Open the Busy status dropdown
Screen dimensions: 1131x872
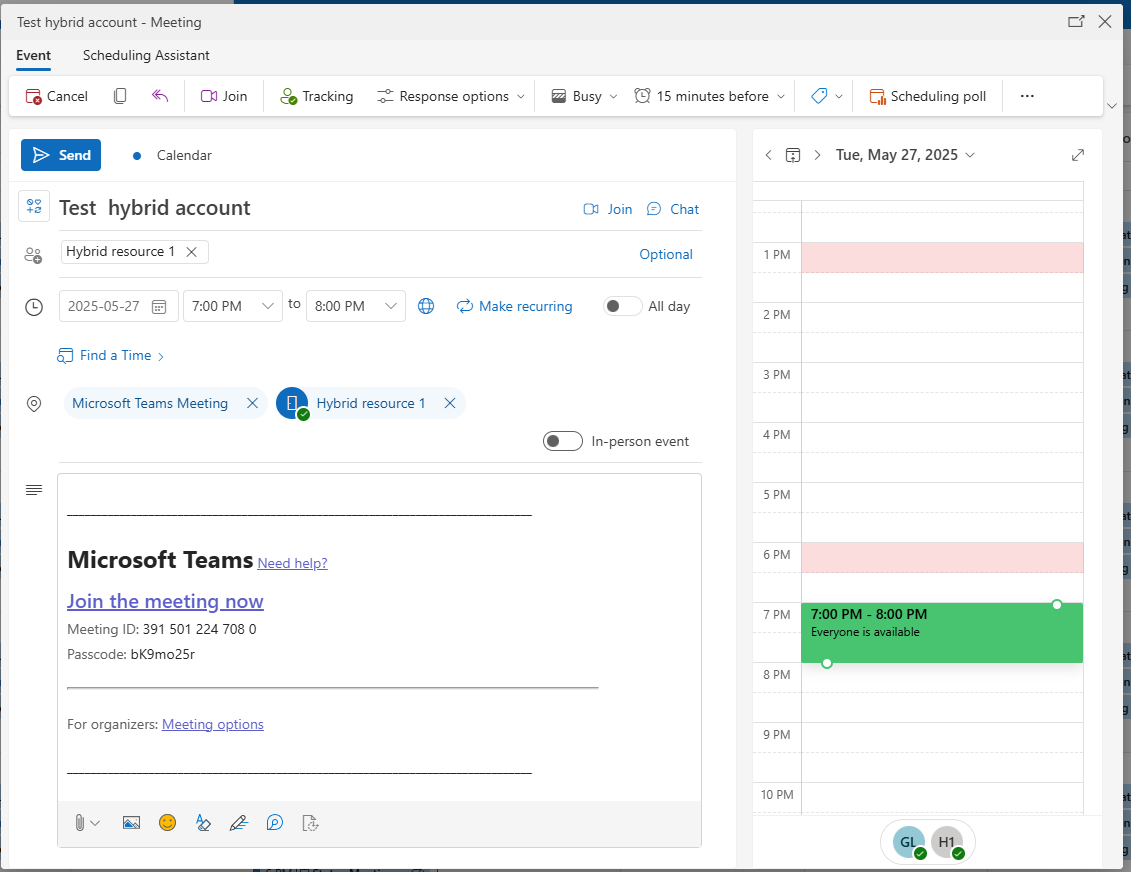click(584, 96)
